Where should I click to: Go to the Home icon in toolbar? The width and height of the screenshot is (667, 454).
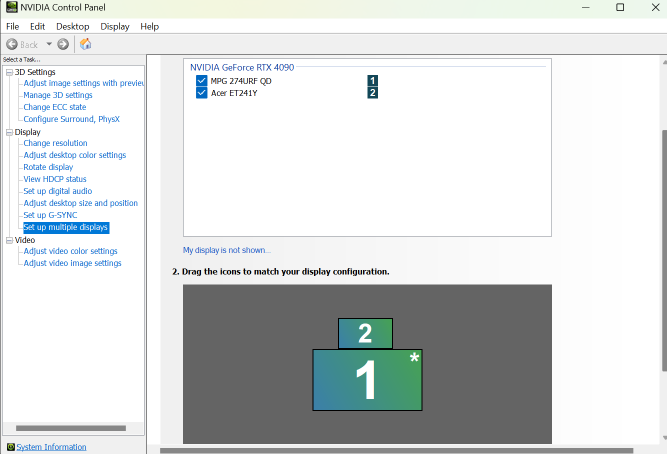point(86,44)
